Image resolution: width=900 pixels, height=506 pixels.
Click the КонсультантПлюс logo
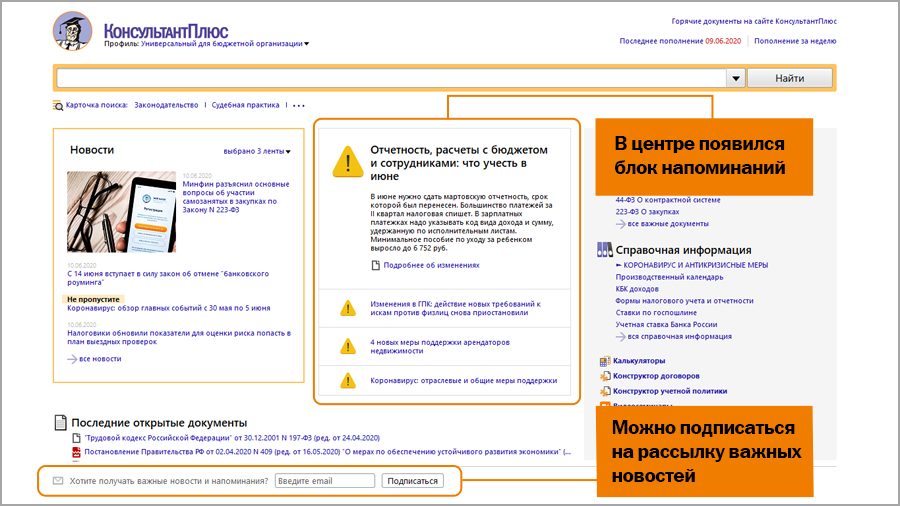point(74,31)
